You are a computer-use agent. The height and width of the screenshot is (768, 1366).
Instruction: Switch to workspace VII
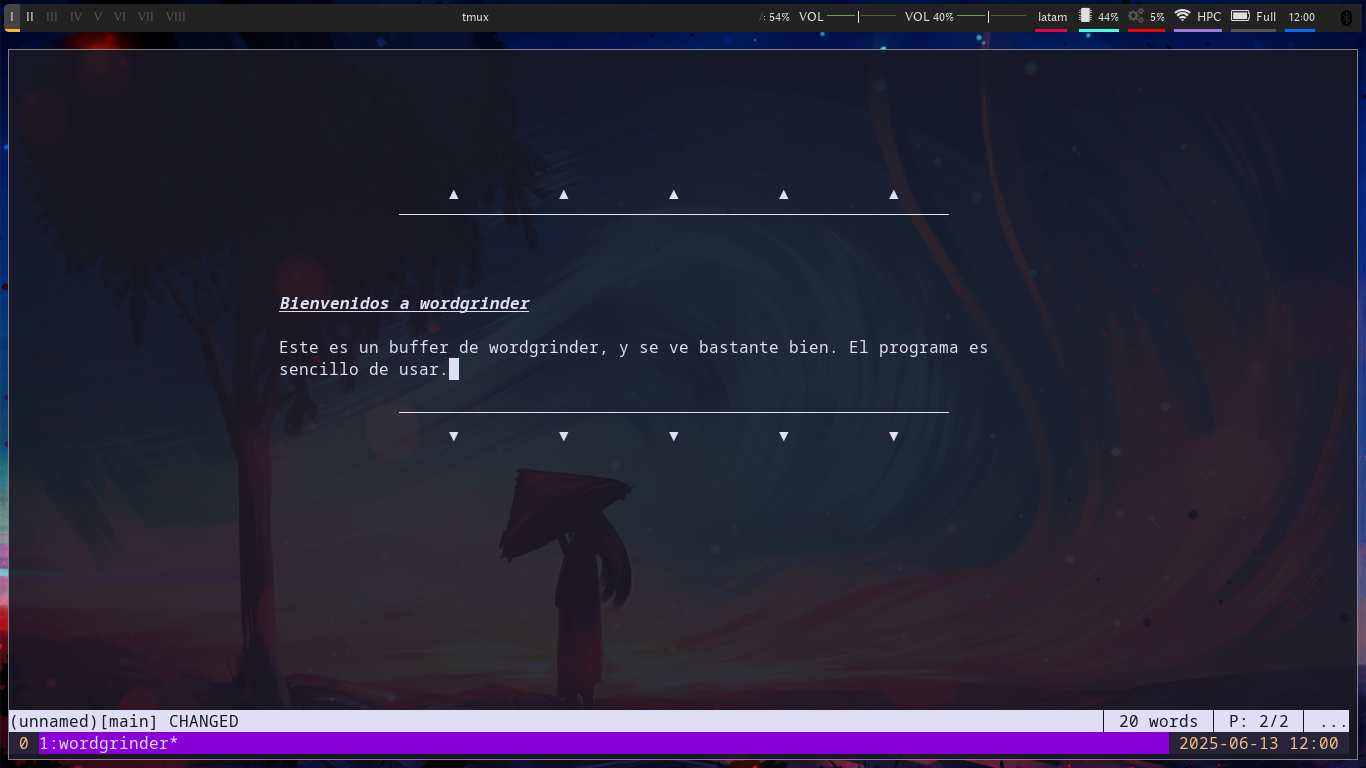point(146,17)
